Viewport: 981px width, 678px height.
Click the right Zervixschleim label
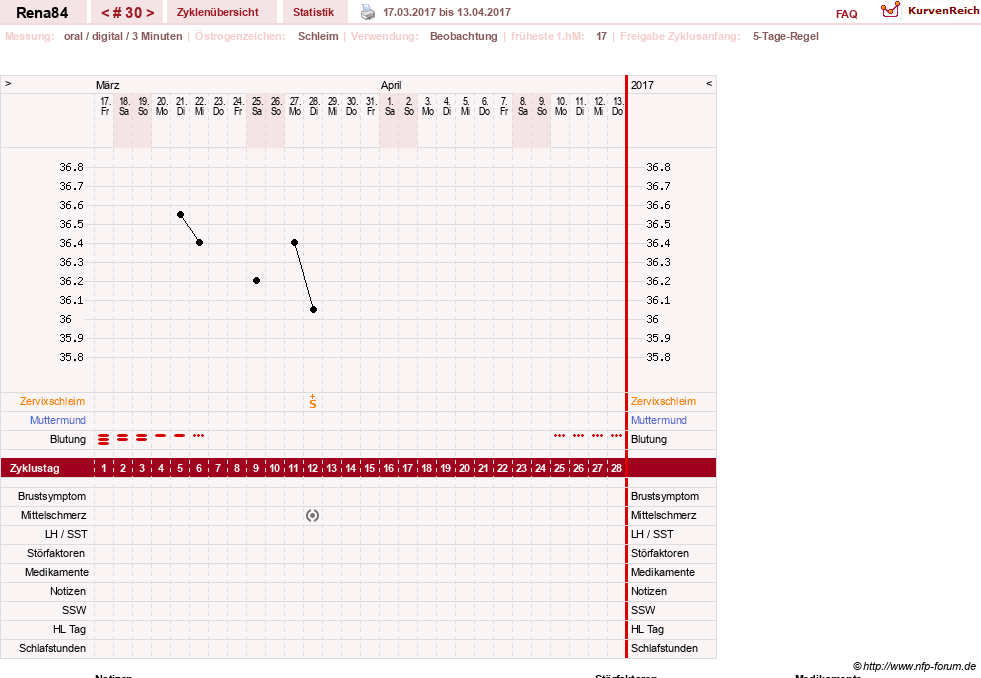[x=663, y=402]
